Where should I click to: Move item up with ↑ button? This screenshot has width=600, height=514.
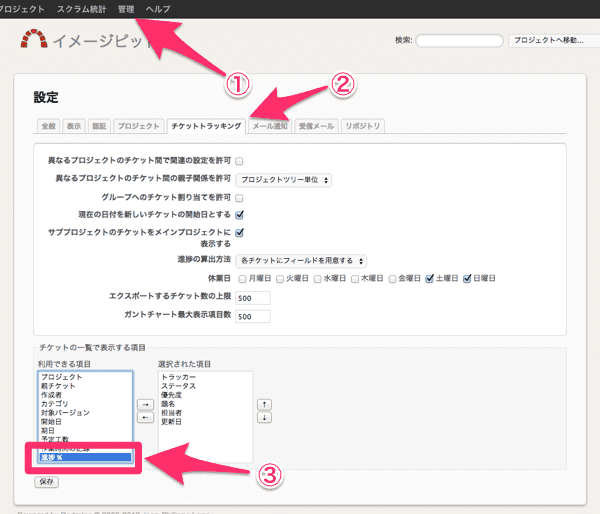(264, 405)
